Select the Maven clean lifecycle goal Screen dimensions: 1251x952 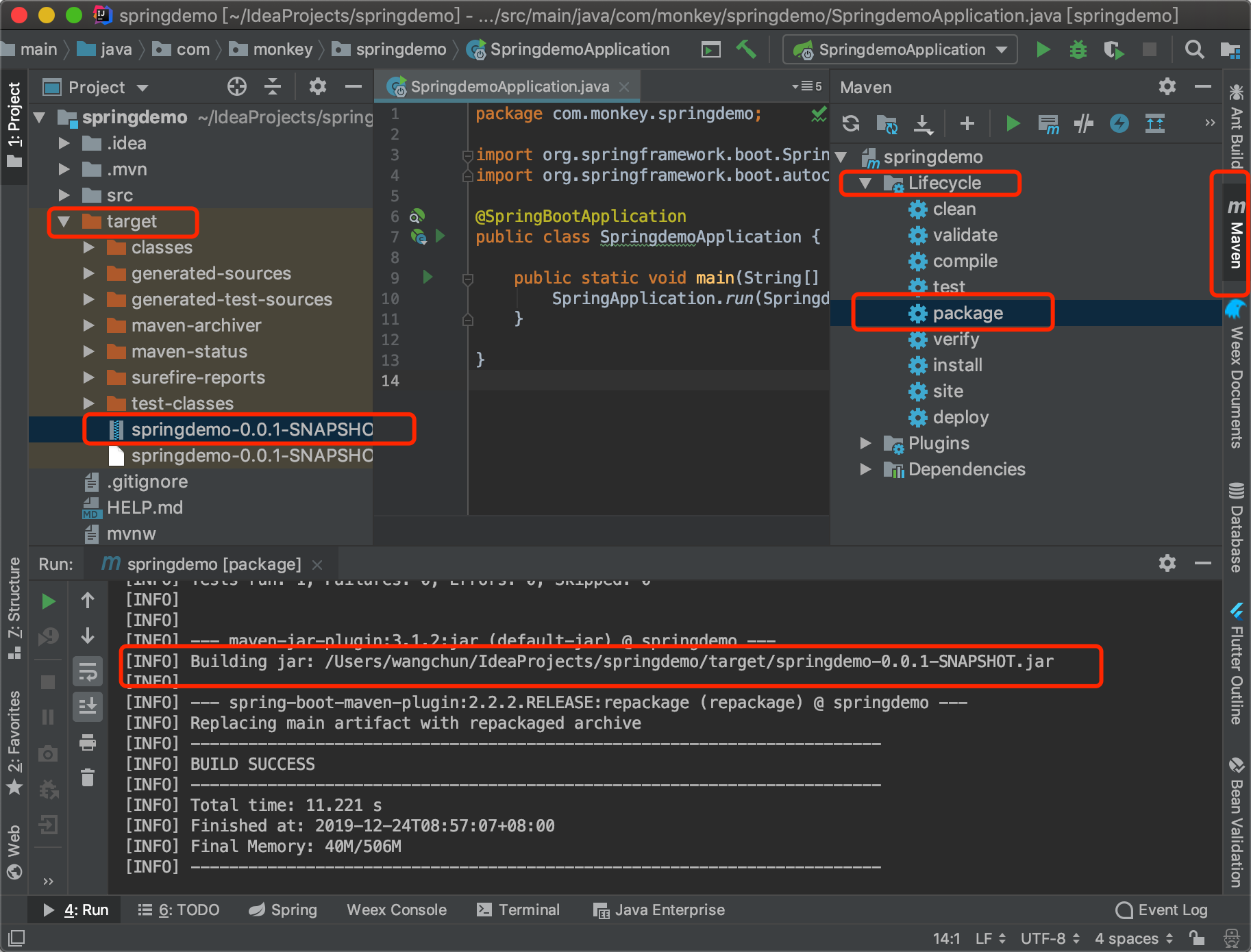pos(954,209)
